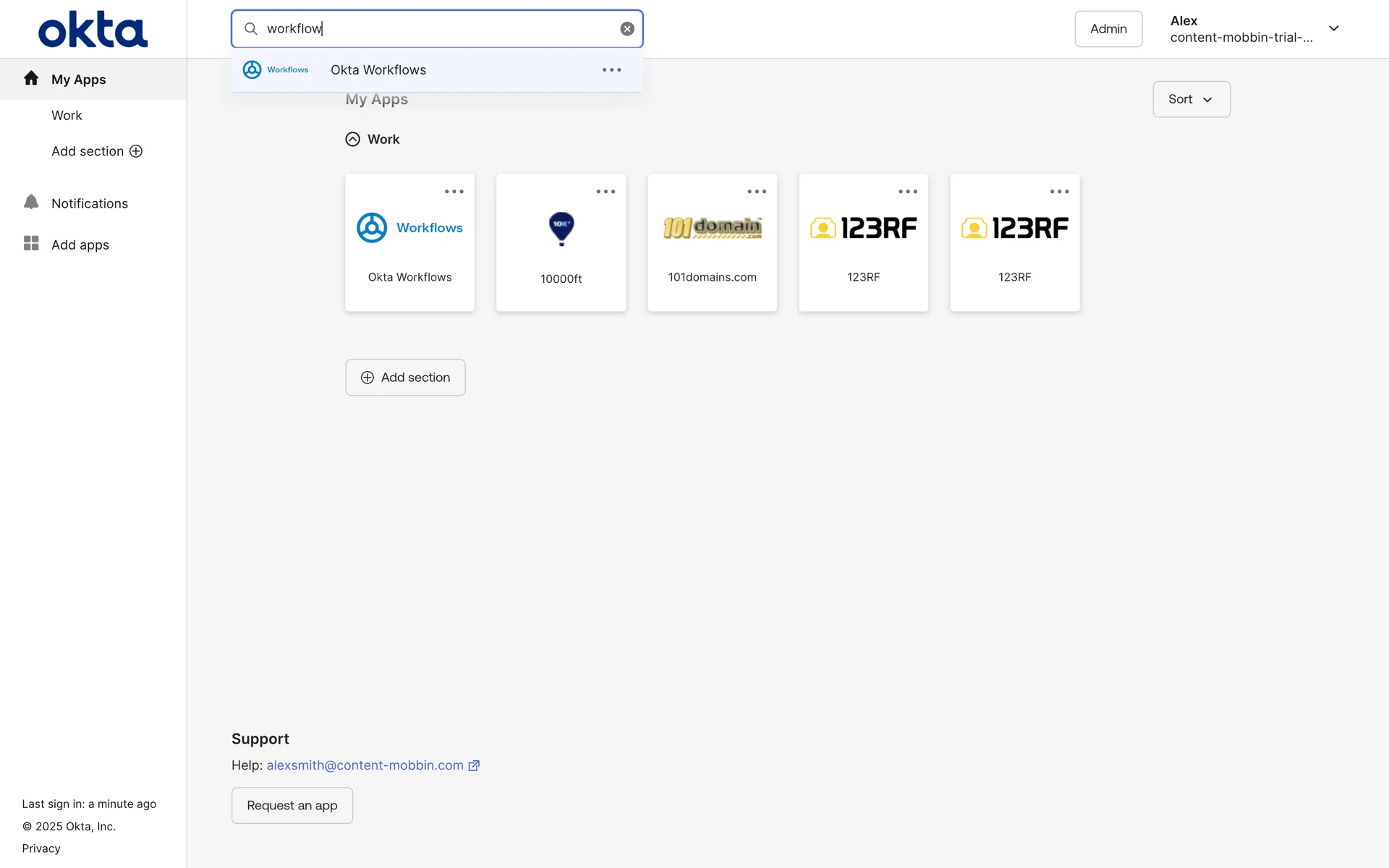Image resolution: width=1389 pixels, height=868 pixels.
Task: Select Work in the sidebar
Action: click(67, 116)
